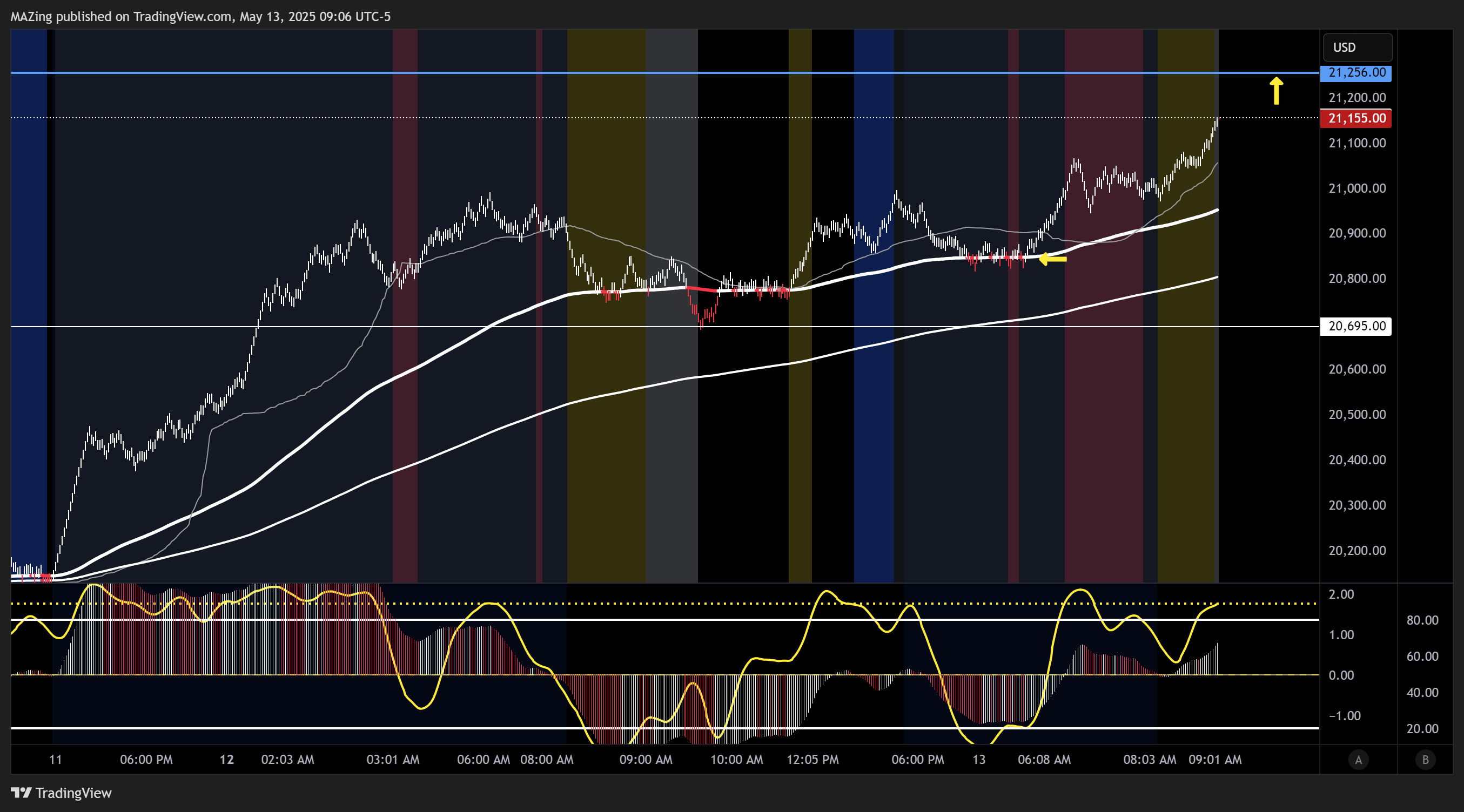Click the 21,200.00 price axis value

tap(1357, 98)
